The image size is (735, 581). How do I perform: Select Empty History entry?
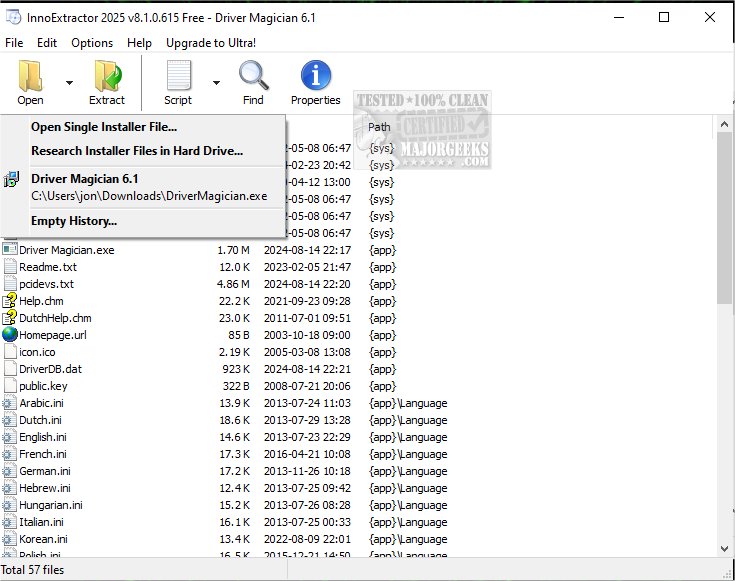click(74, 221)
